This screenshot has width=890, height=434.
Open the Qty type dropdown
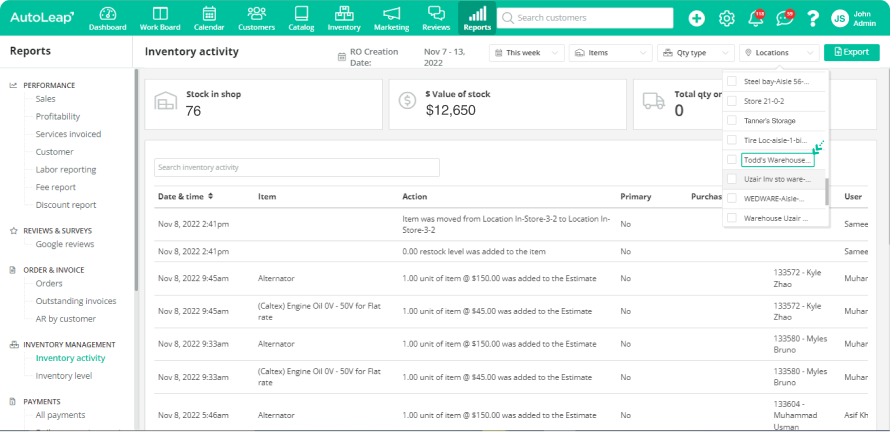(x=695, y=52)
